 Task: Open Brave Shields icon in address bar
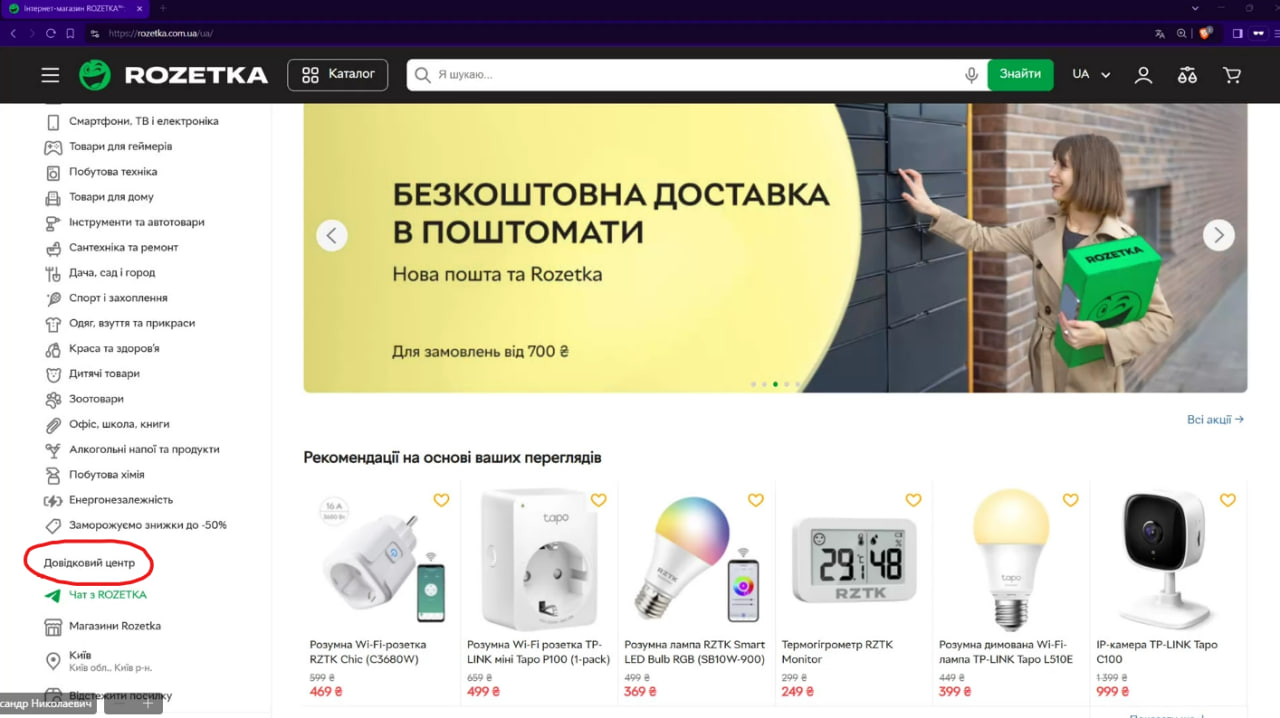[1205, 33]
